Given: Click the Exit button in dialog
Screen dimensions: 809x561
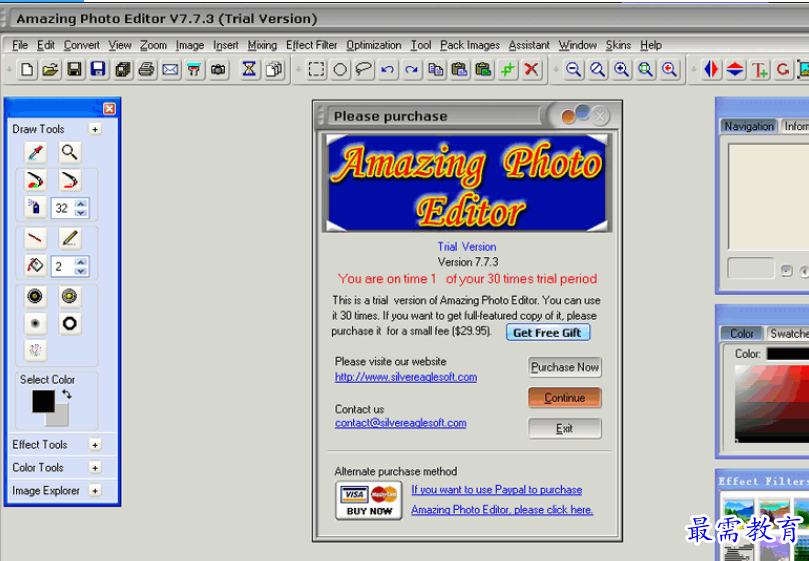Looking at the screenshot, I should coord(564,428).
